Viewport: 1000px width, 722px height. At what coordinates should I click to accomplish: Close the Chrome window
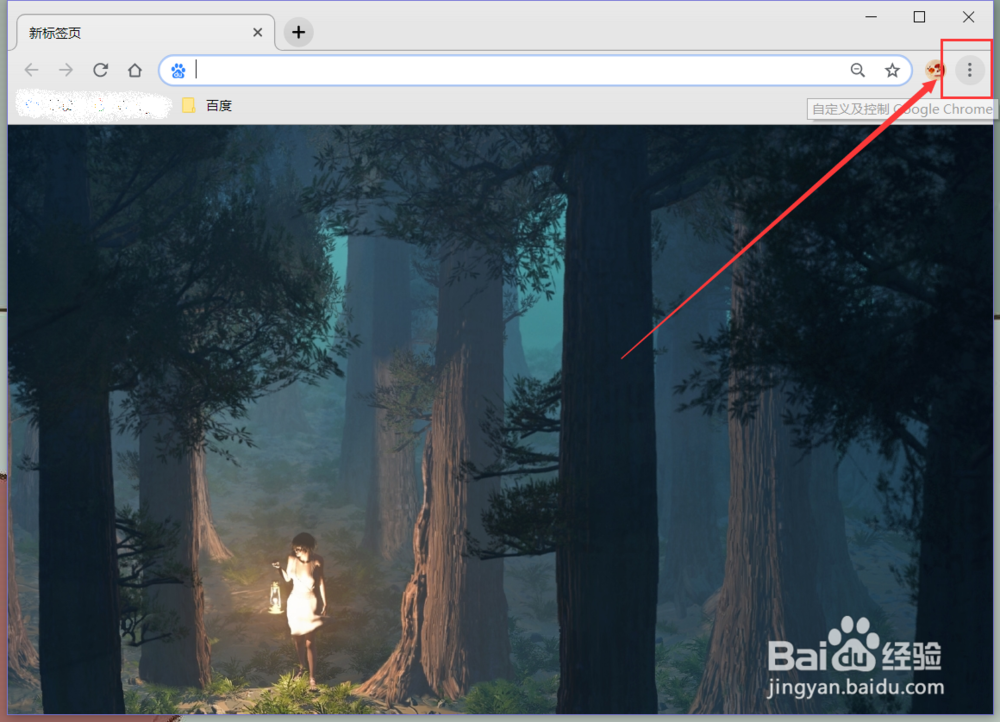968,17
